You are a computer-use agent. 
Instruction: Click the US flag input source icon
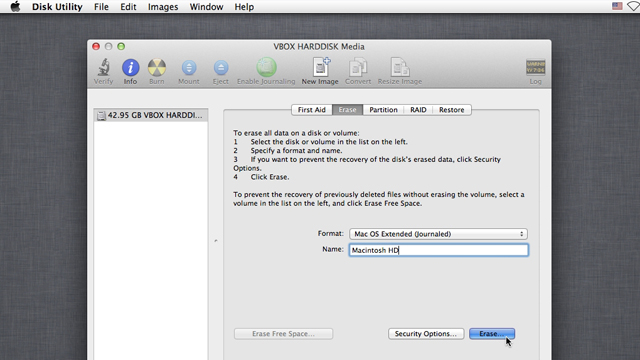pyautogui.click(x=617, y=6)
